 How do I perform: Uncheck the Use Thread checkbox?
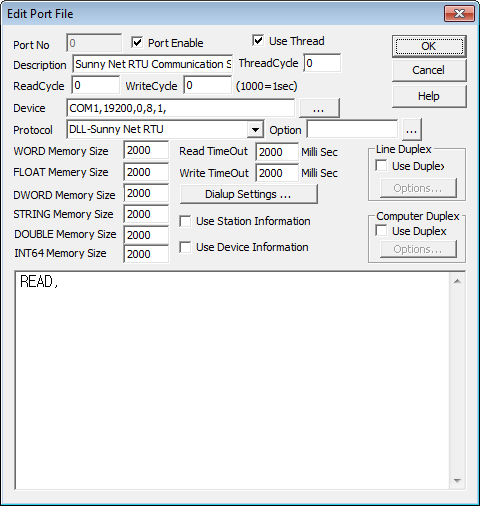pyautogui.click(x=258, y=41)
